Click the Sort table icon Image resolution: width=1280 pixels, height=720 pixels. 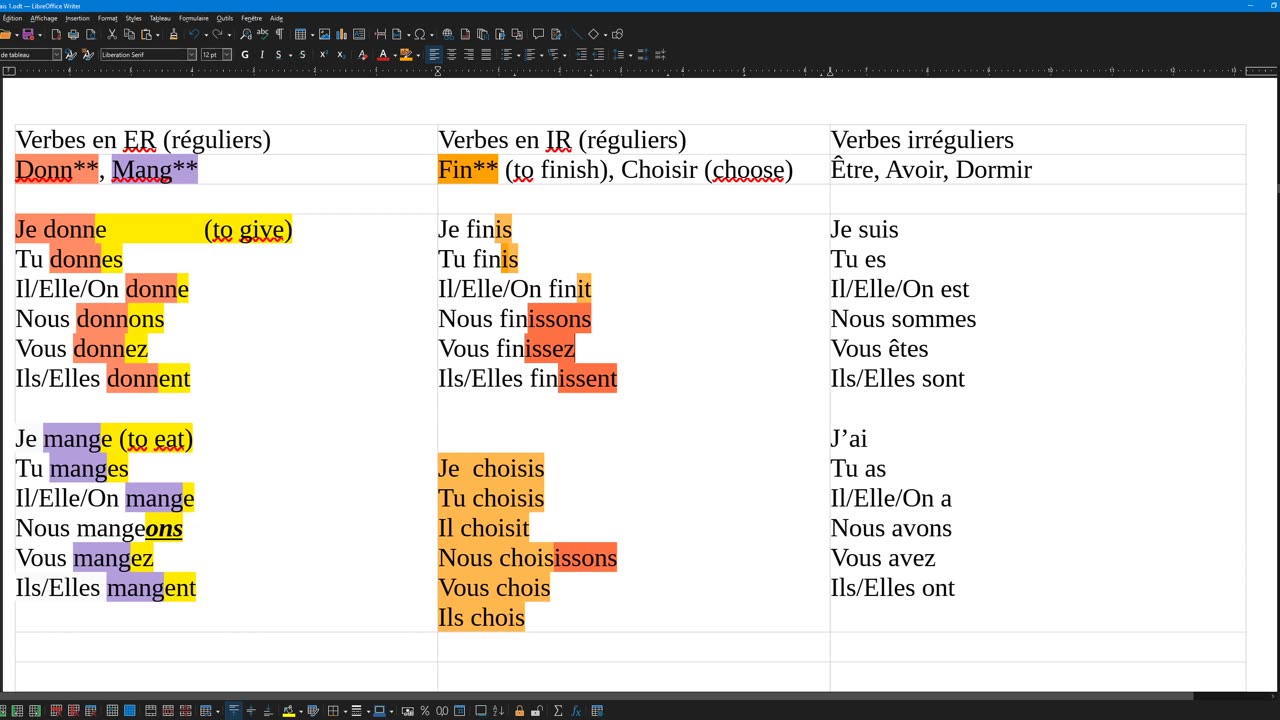tap(499, 711)
